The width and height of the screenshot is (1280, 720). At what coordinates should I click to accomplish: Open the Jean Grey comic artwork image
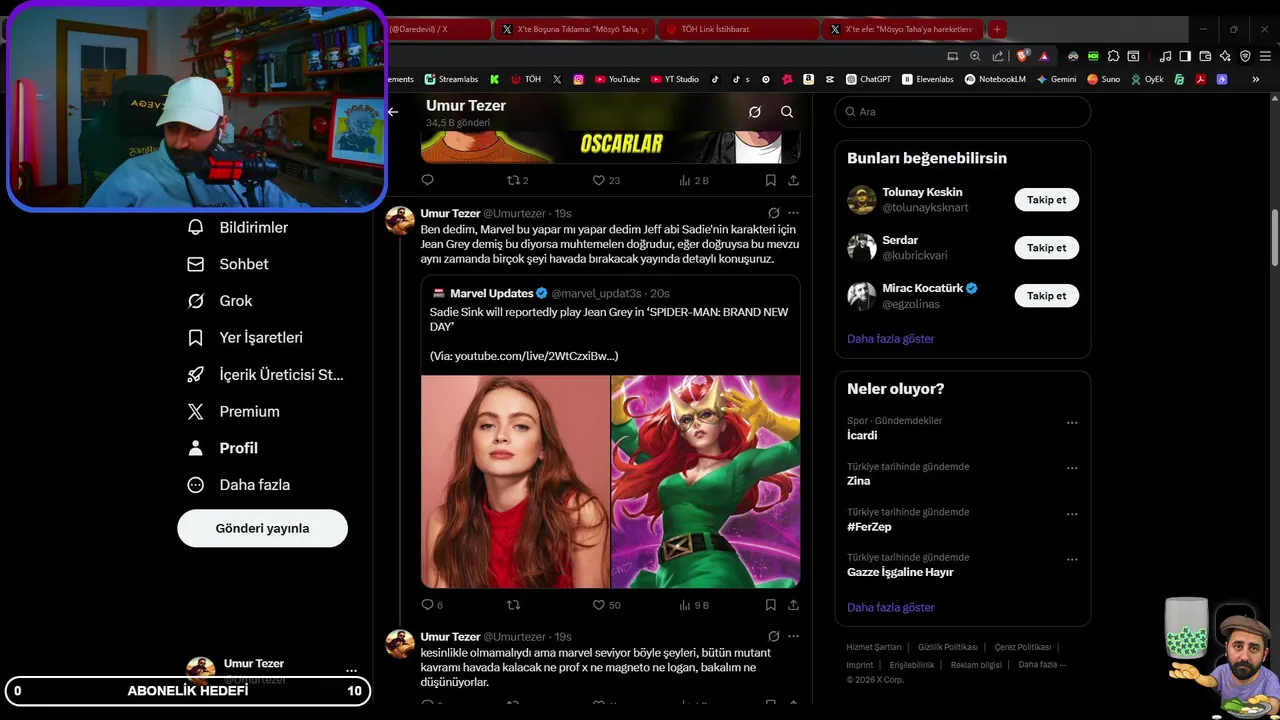click(x=705, y=481)
